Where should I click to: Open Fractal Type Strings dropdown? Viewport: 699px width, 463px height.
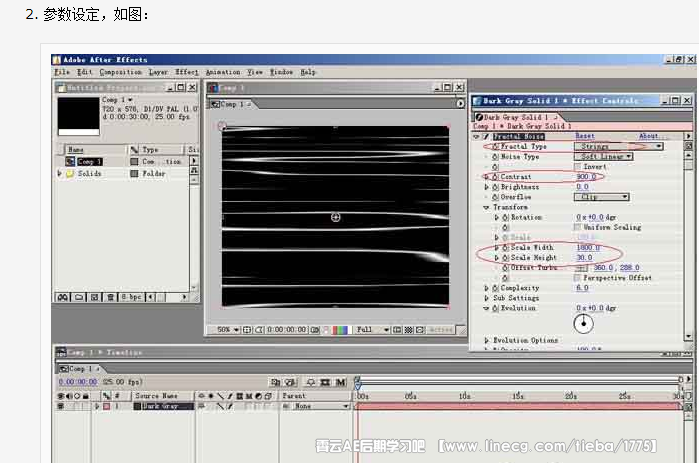(x=618, y=146)
